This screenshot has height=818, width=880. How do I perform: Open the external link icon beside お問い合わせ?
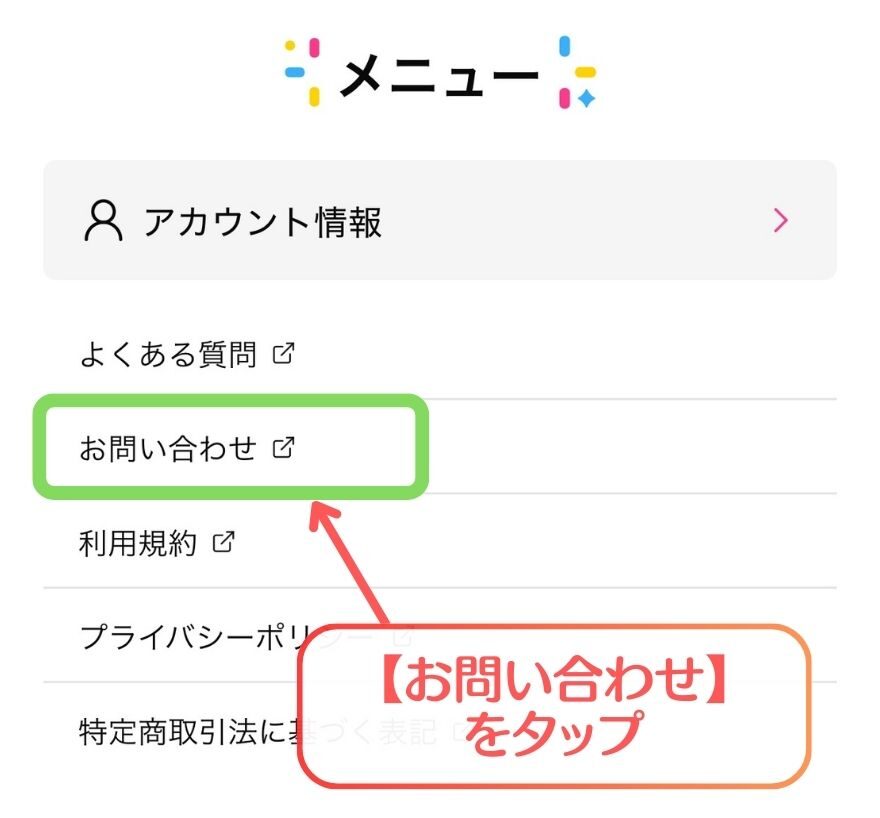coord(285,448)
